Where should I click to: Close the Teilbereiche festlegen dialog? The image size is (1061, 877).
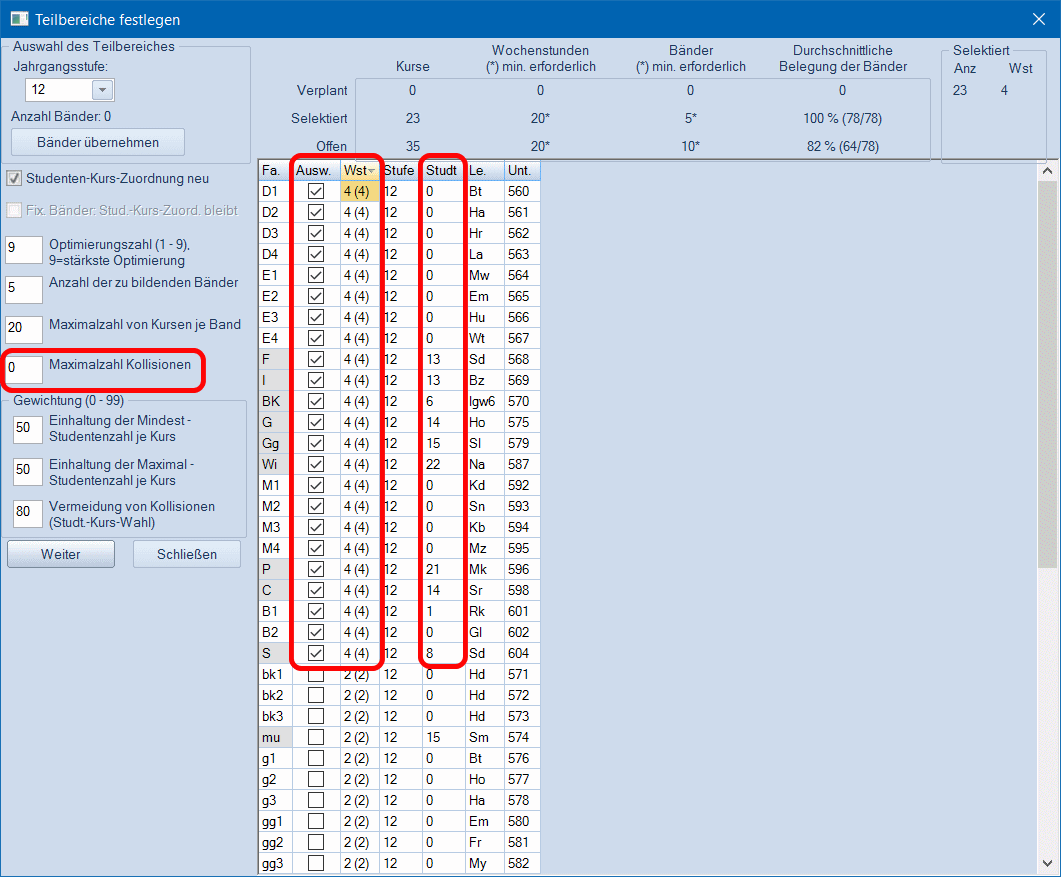coord(1039,19)
